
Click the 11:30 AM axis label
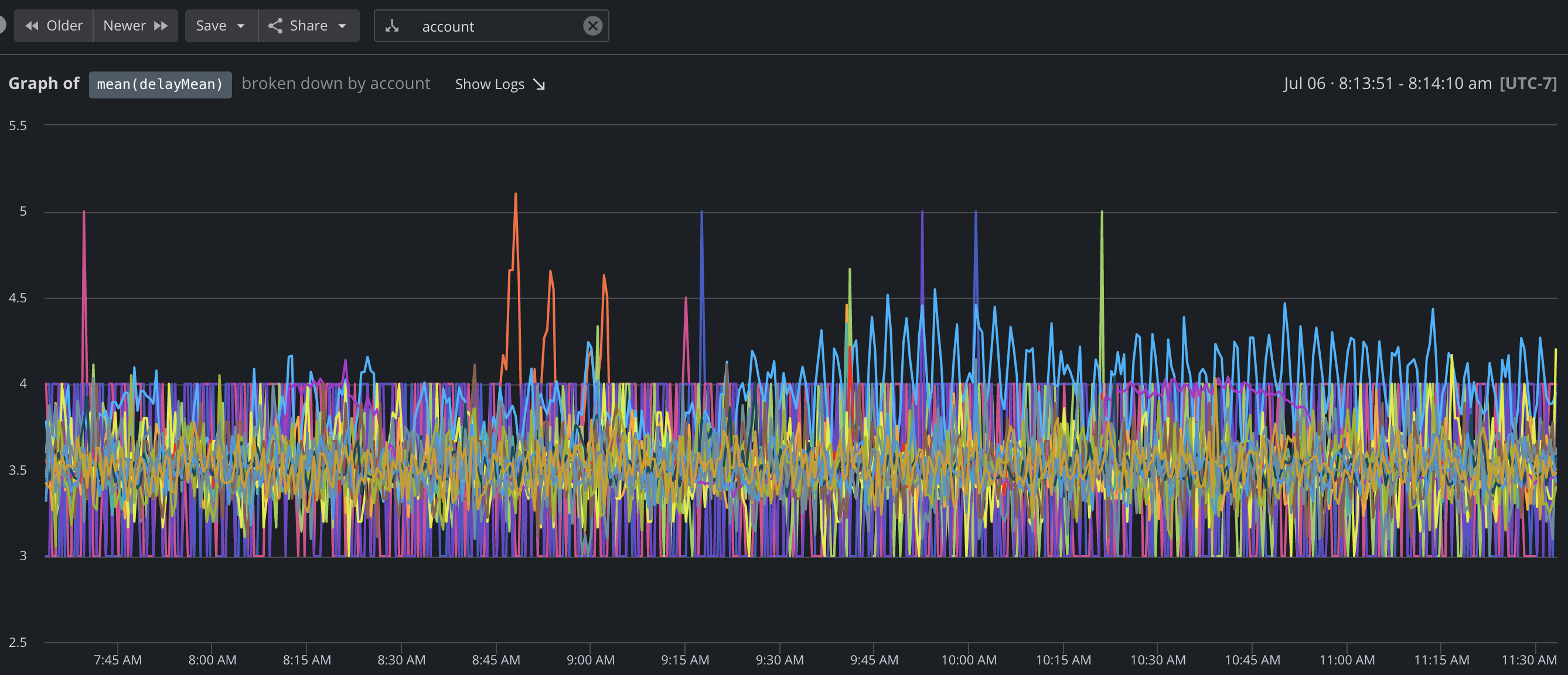pyautogui.click(x=1529, y=660)
